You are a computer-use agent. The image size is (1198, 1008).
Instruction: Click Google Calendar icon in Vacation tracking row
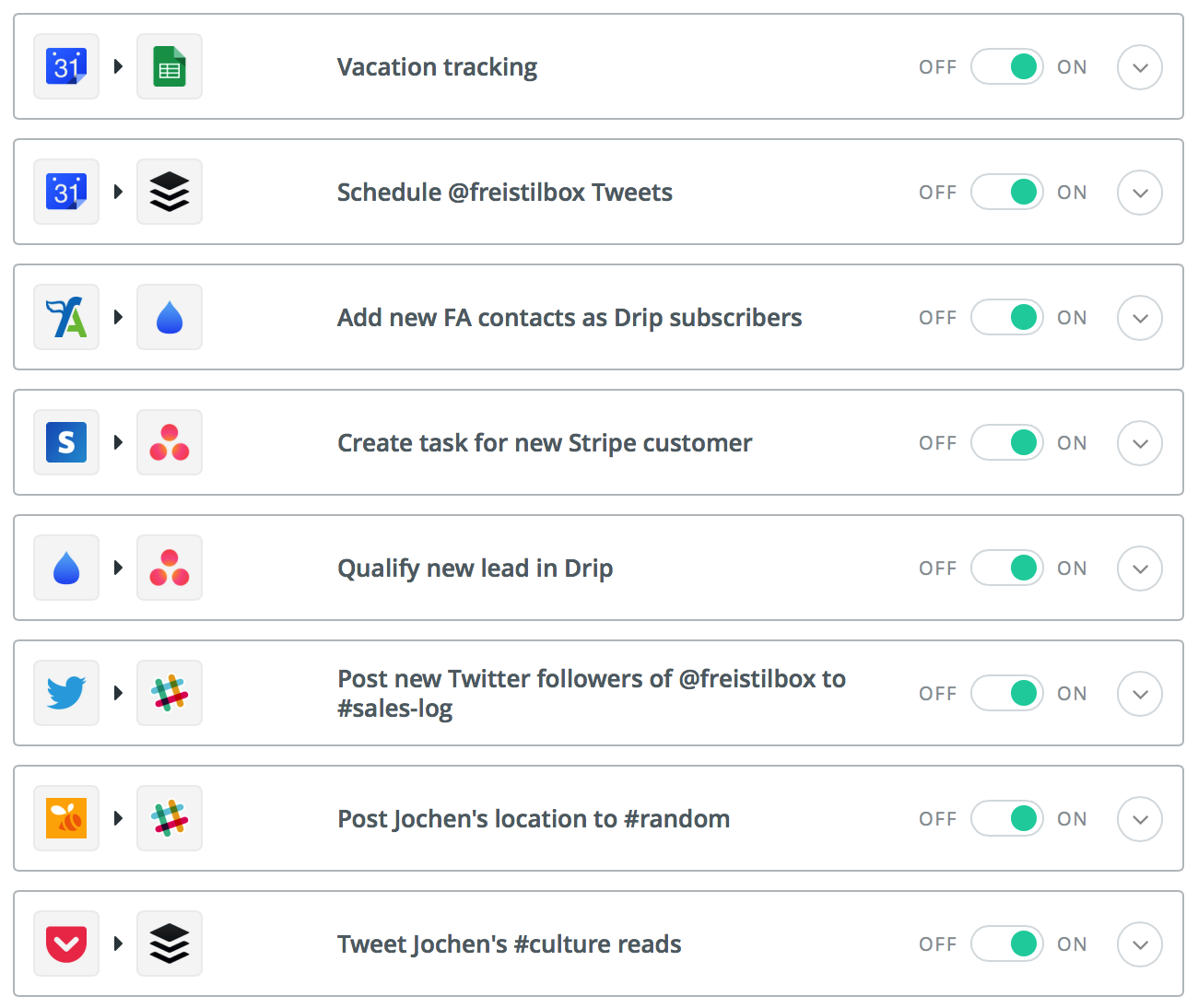pos(66,66)
